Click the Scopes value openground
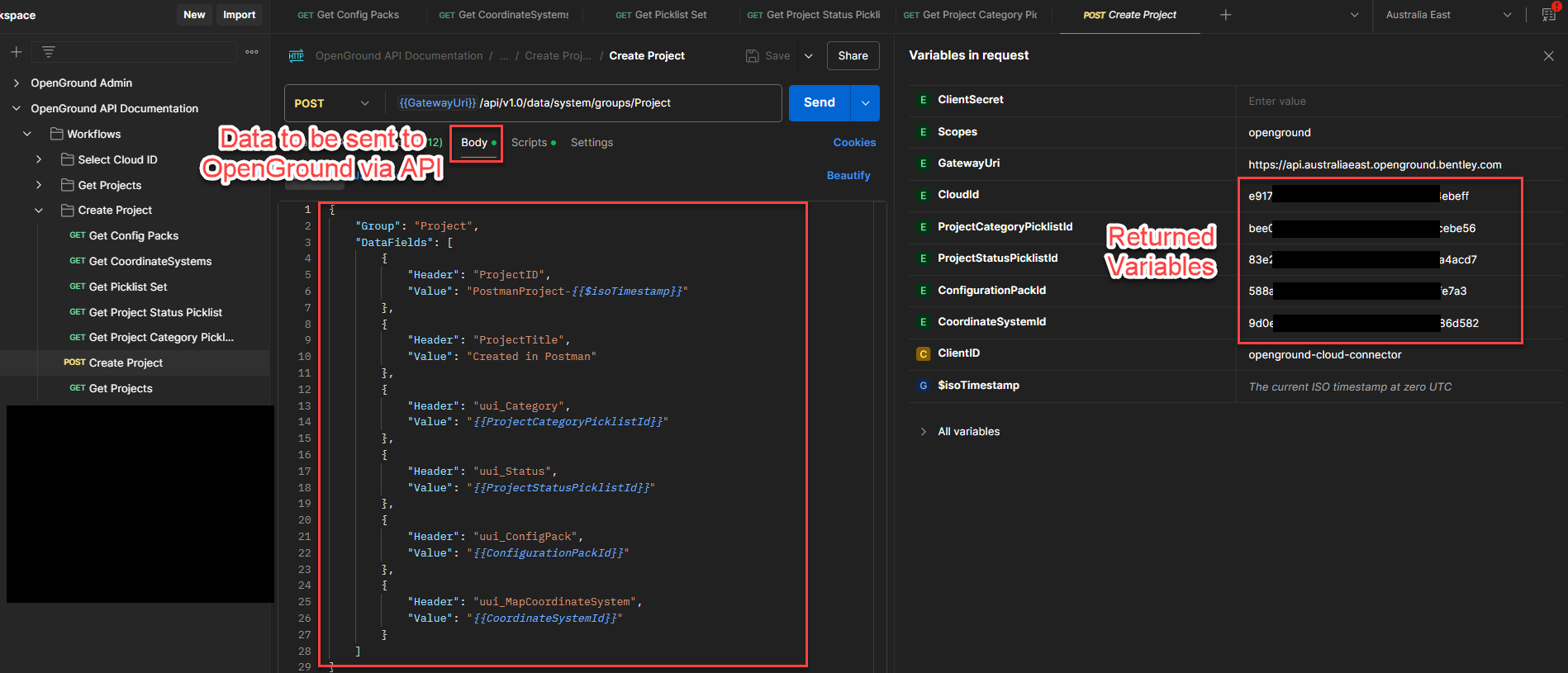Screen dimensions: 1568x673 (x=1279, y=133)
